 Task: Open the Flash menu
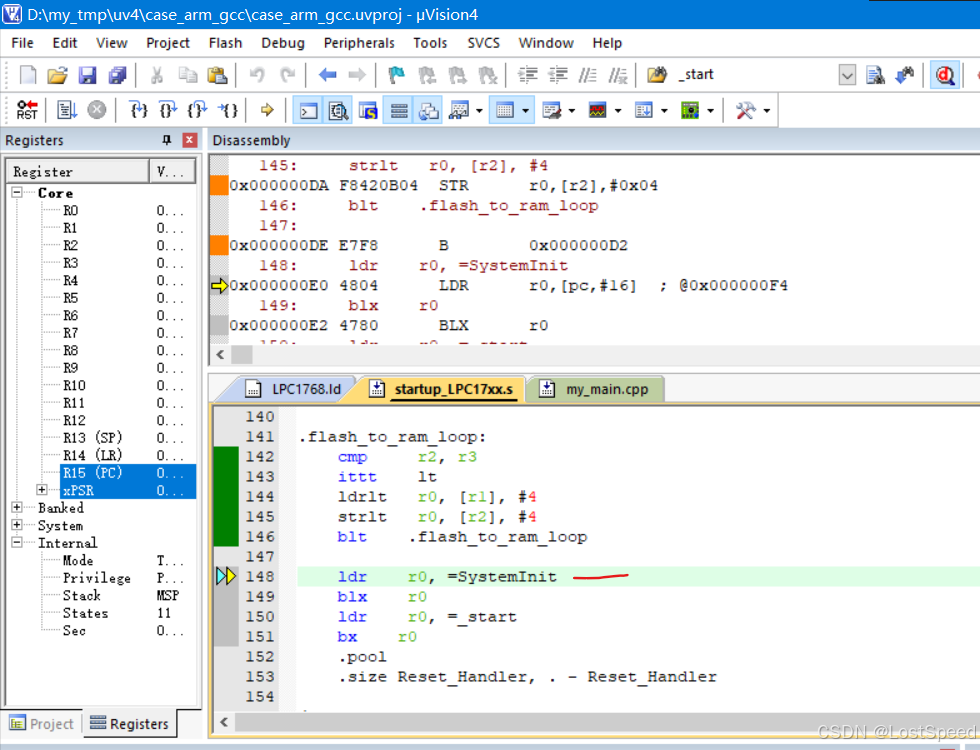[225, 43]
